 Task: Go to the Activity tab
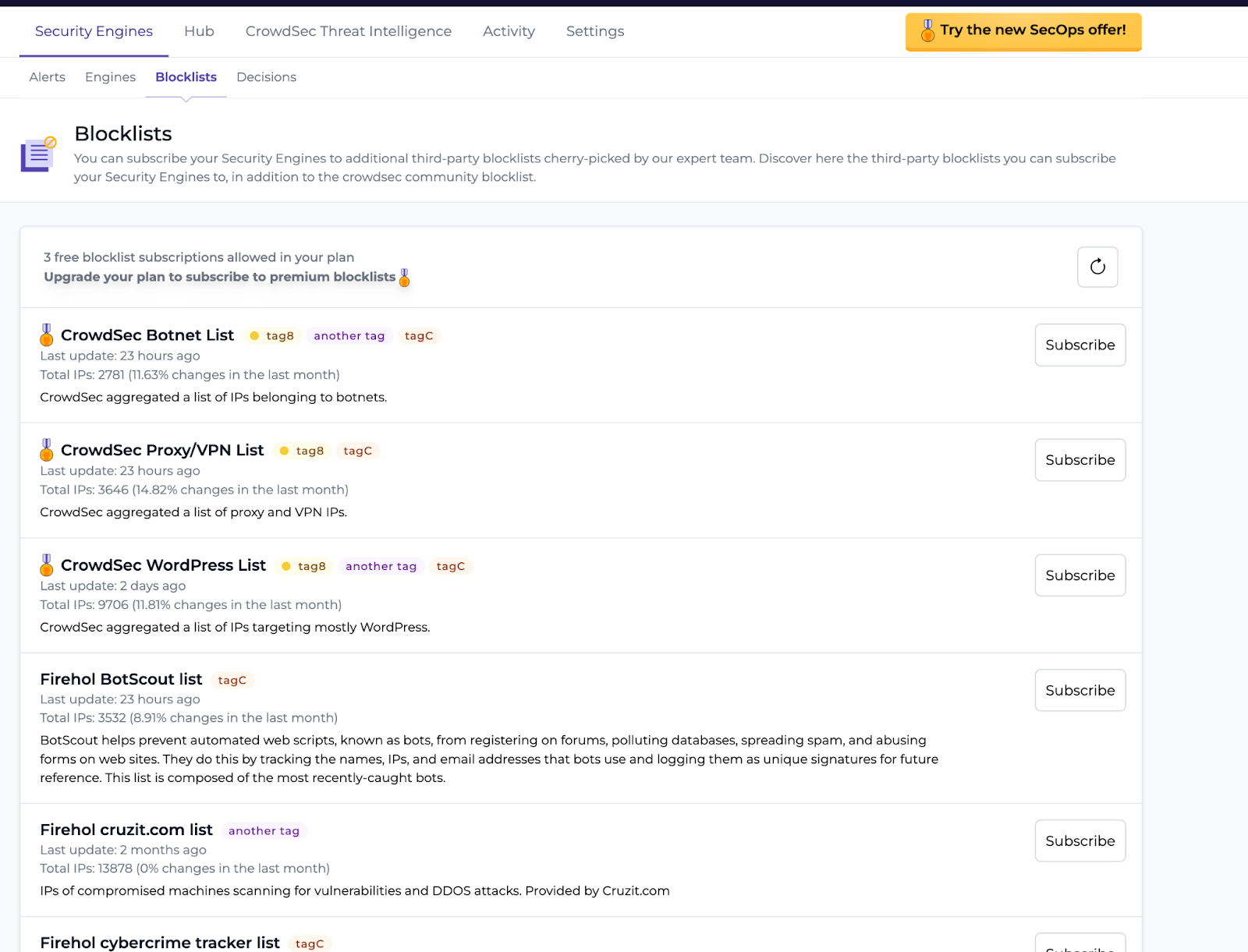[x=509, y=31]
